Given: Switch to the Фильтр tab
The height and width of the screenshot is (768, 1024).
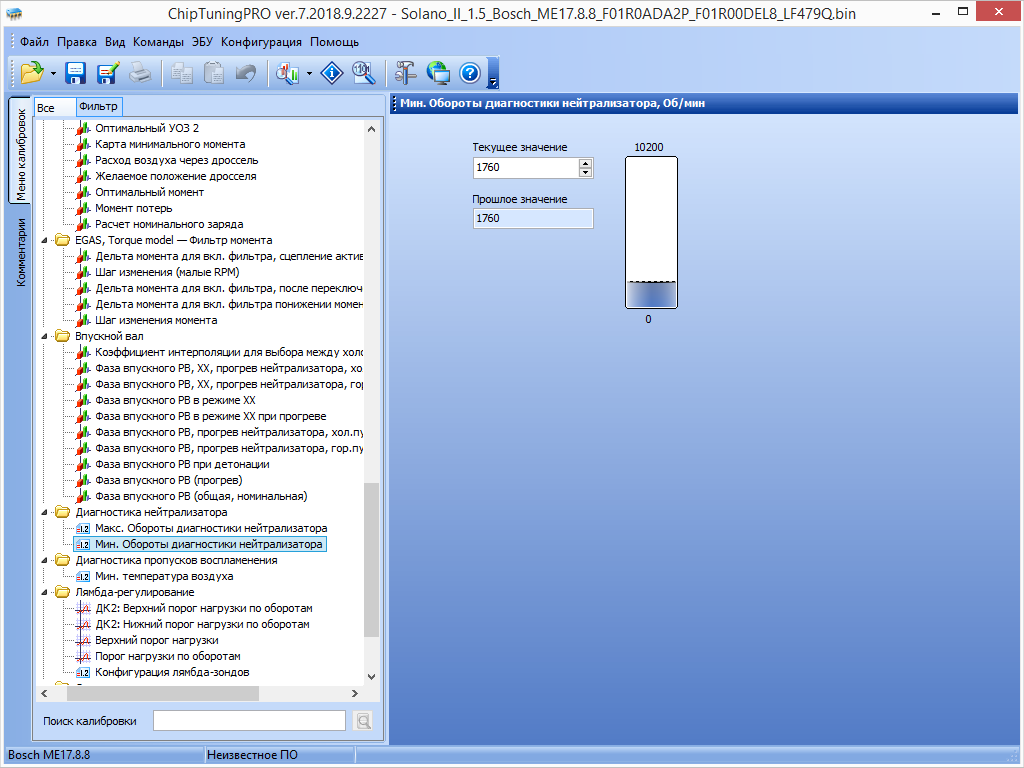Looking at the screenshot, I should pyautogui.click(x=98, y=107).
